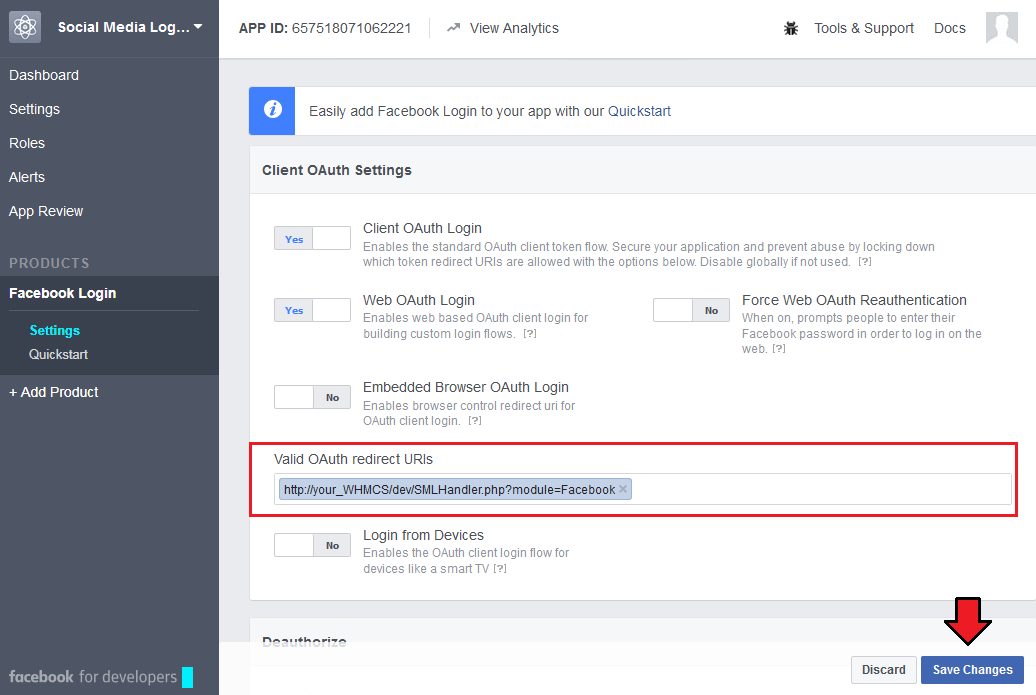Go to Dashboard in sidebar
The width and height of the screenshot is (1036, 695).
[44, 75]
